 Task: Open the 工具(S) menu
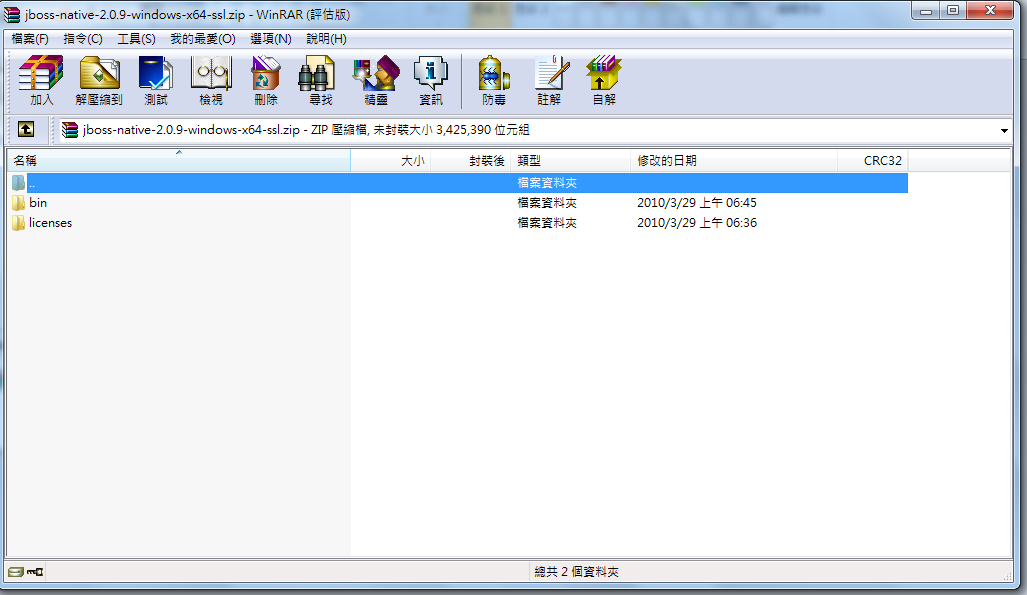pos(136,39)
